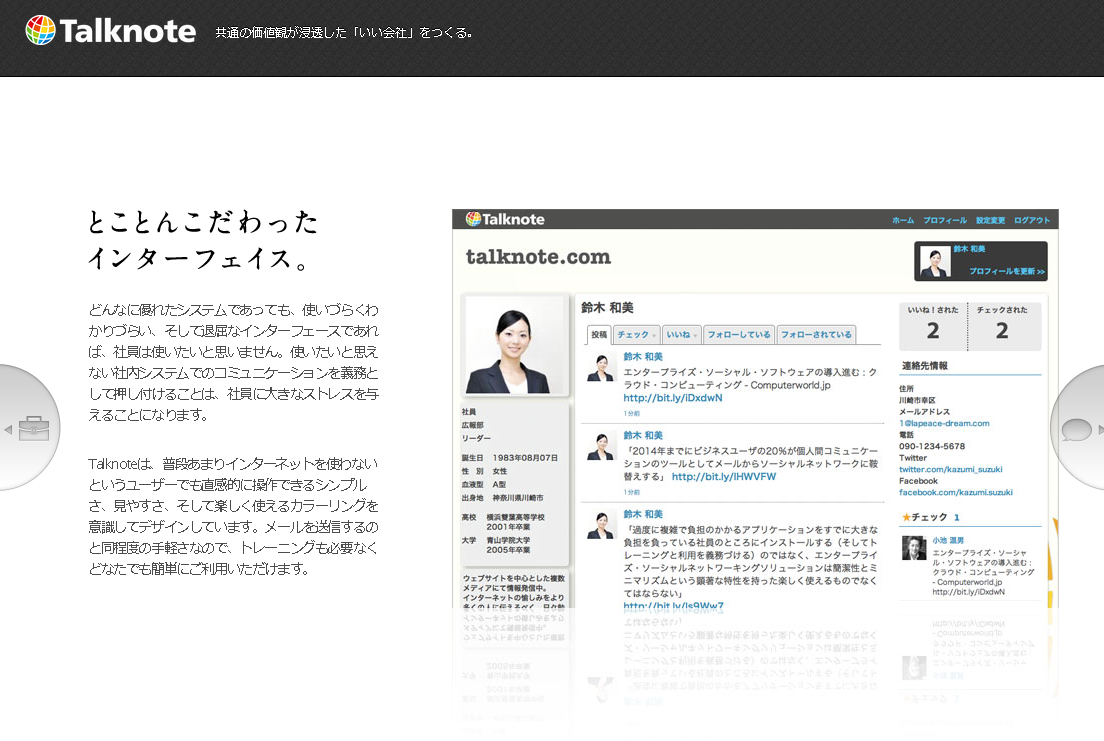Open link http://bit.ly/lHWVFW in second post
The image size is (1104, 741).
pos(724,477)
